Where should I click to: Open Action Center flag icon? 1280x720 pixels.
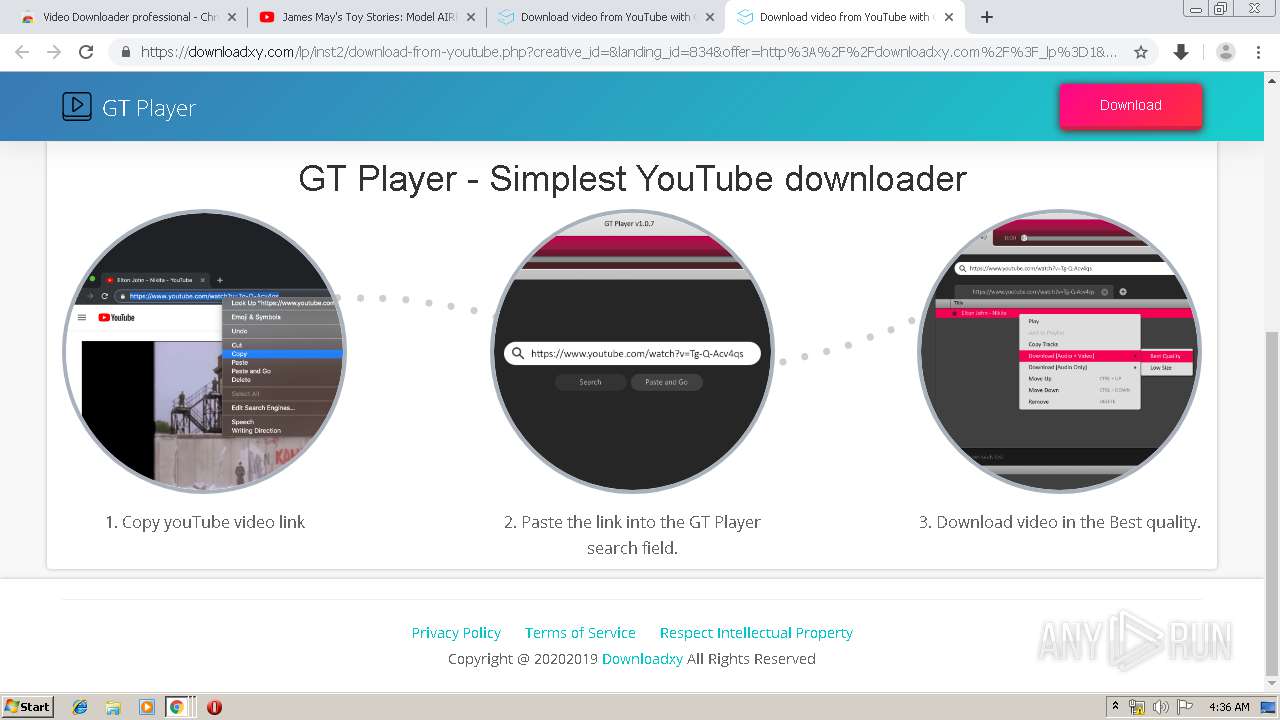tap(1185, 707)
